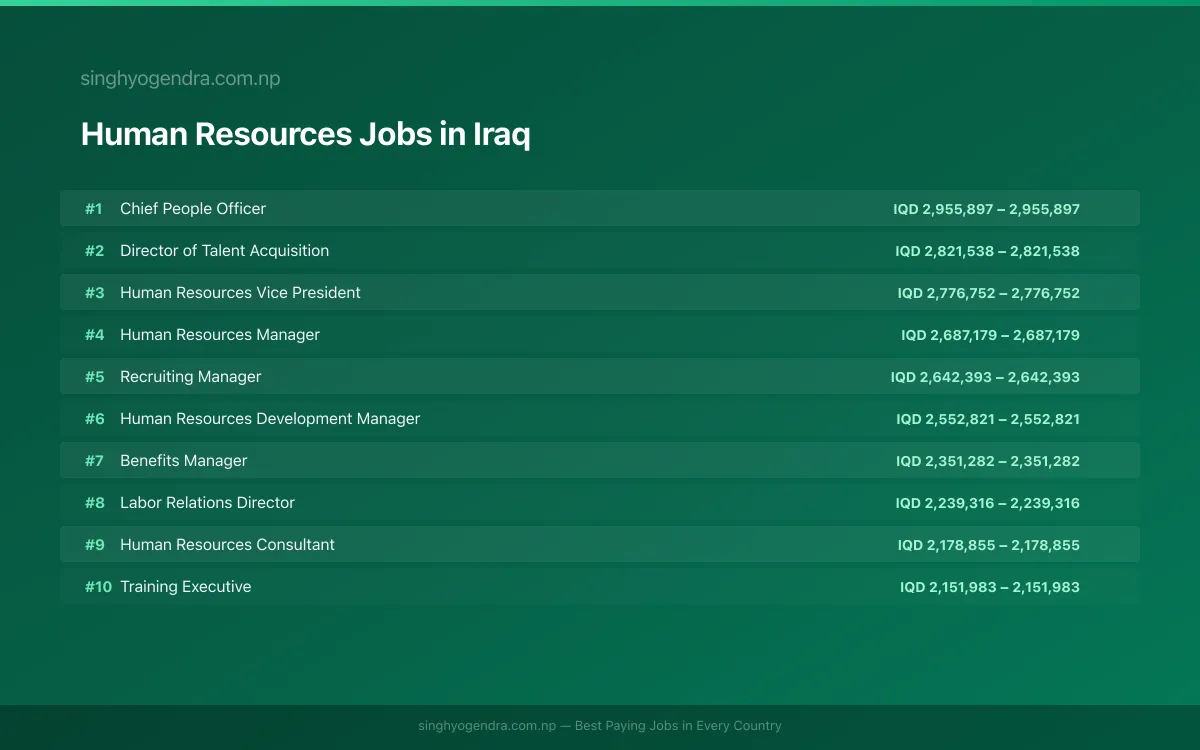Image resolution: width=1200 pixels, height=750 pixels.
Task: Click the #7 rank number
Action: coord(94,461)
